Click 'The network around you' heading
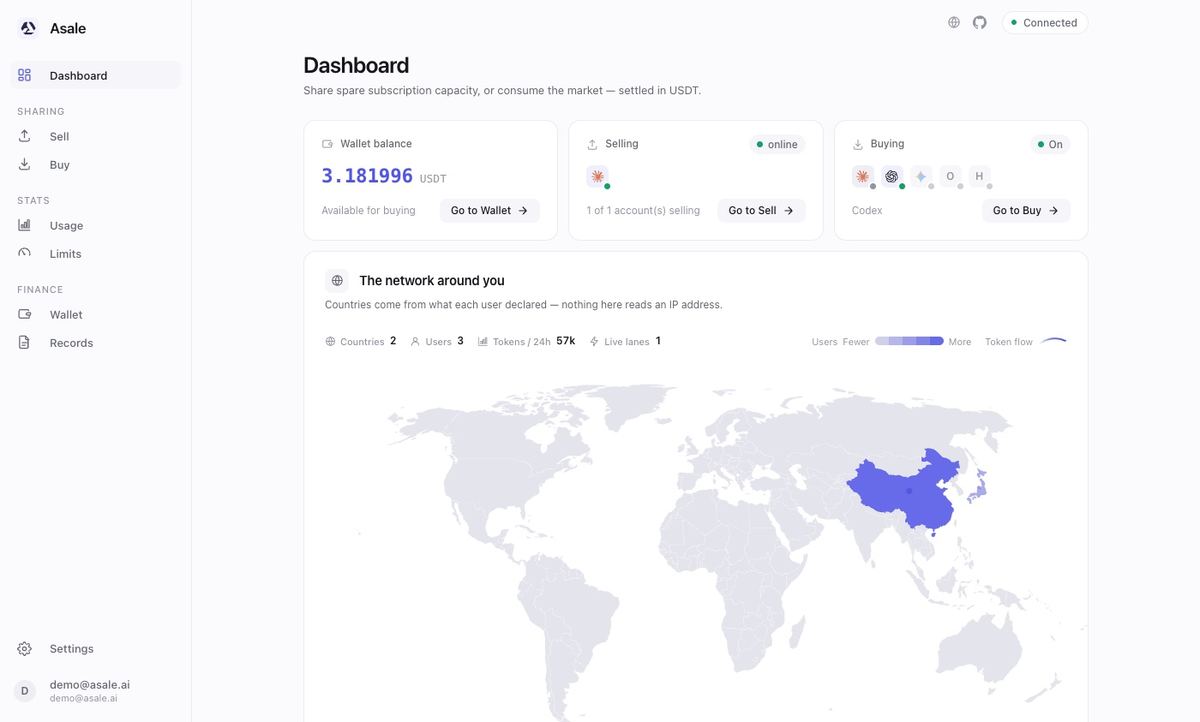The image size is (1200, 722). (432, 281)
